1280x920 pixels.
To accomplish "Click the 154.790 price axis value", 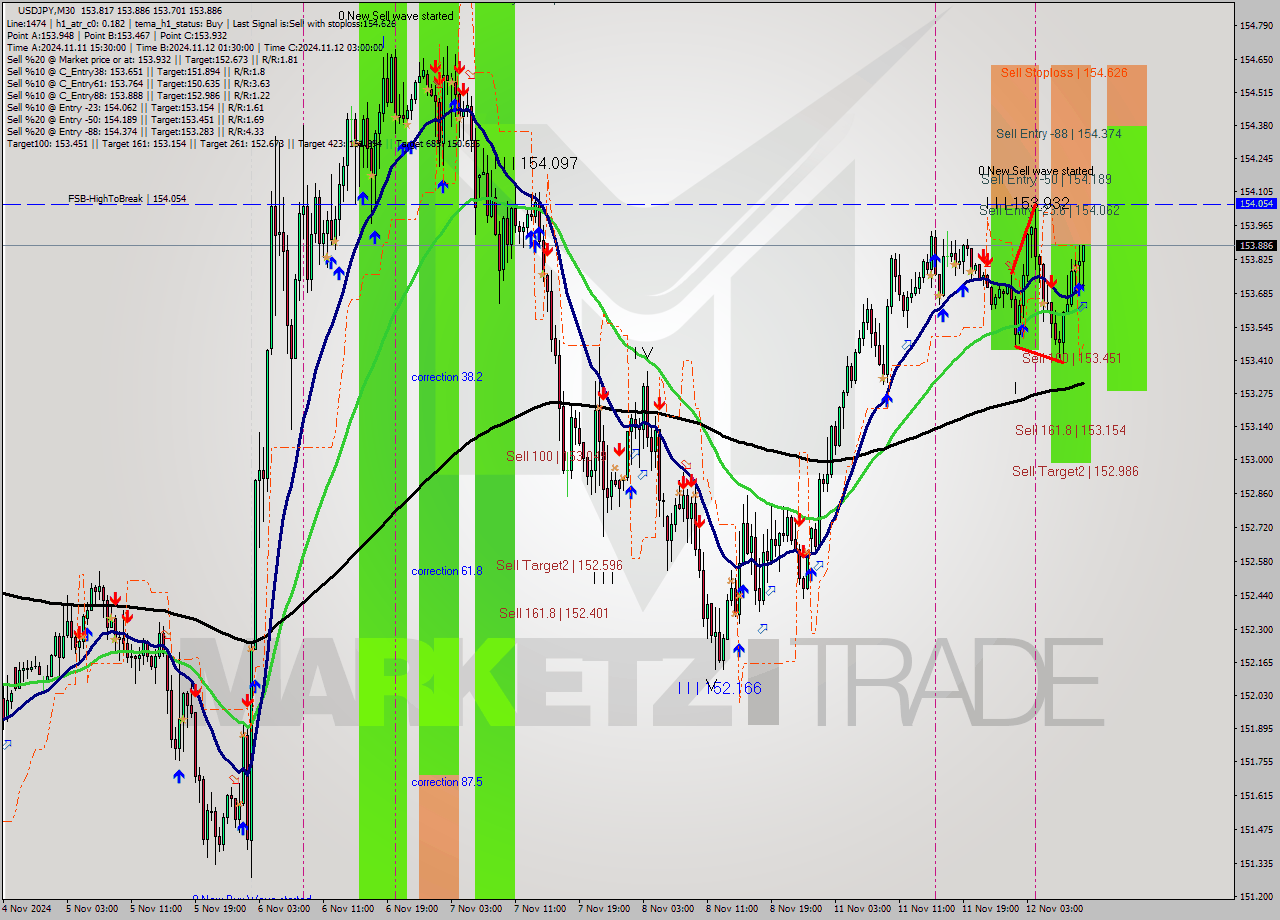I will pyautogui.click(x=1256, y=25).
